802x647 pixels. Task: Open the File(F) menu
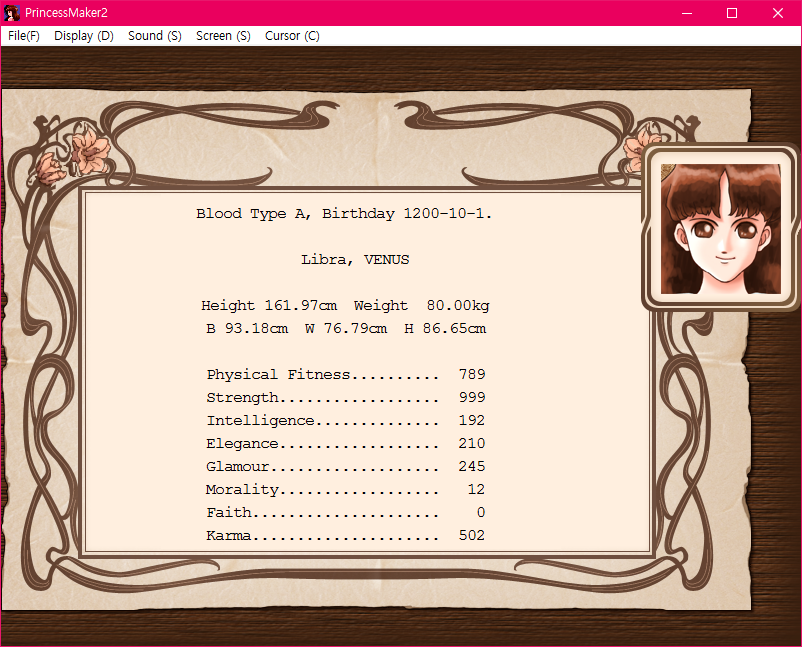(24, 36)
